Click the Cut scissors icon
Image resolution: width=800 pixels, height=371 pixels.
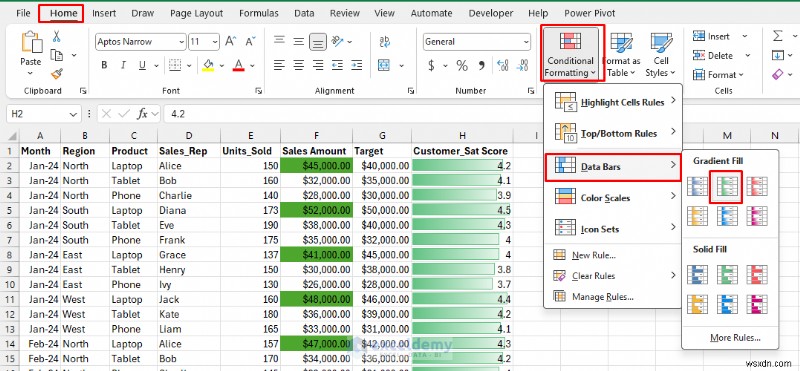57,36
